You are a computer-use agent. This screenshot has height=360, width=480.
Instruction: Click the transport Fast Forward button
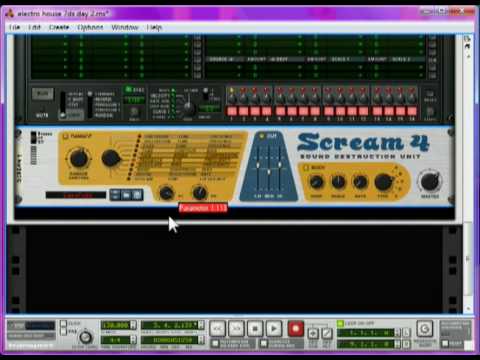236,329
